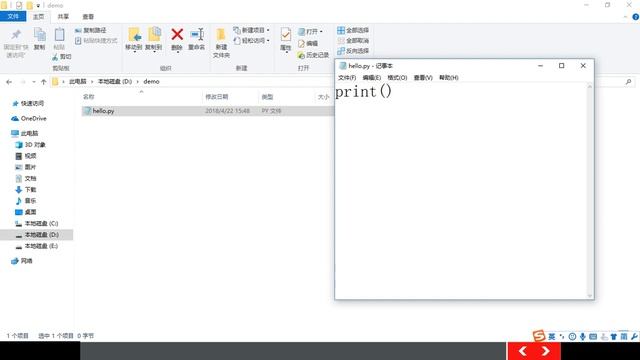Expand the chevron after 此电脑 in the address bar

92,82
